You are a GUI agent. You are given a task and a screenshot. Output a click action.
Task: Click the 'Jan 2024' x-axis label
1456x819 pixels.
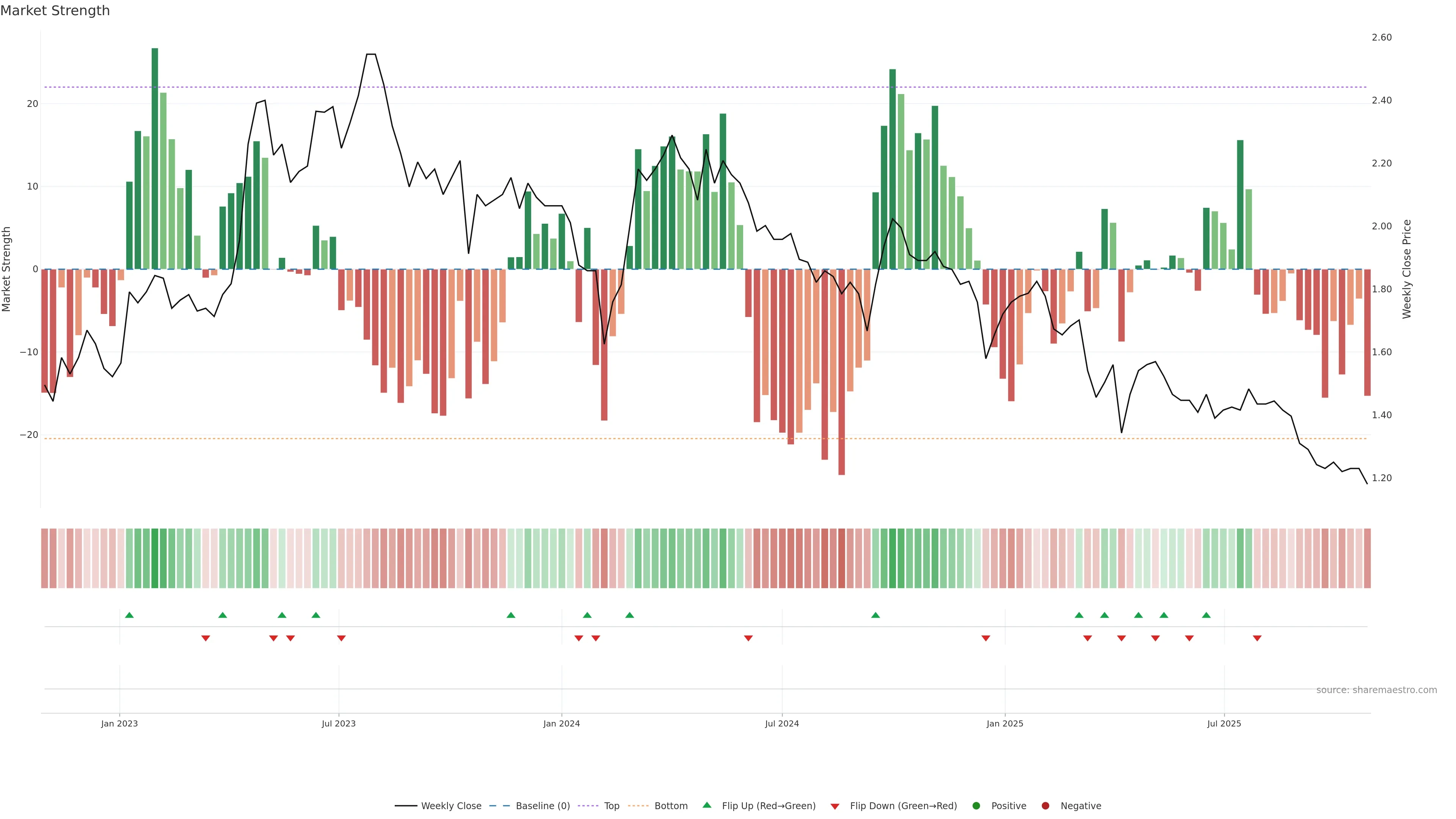(561, 723)
